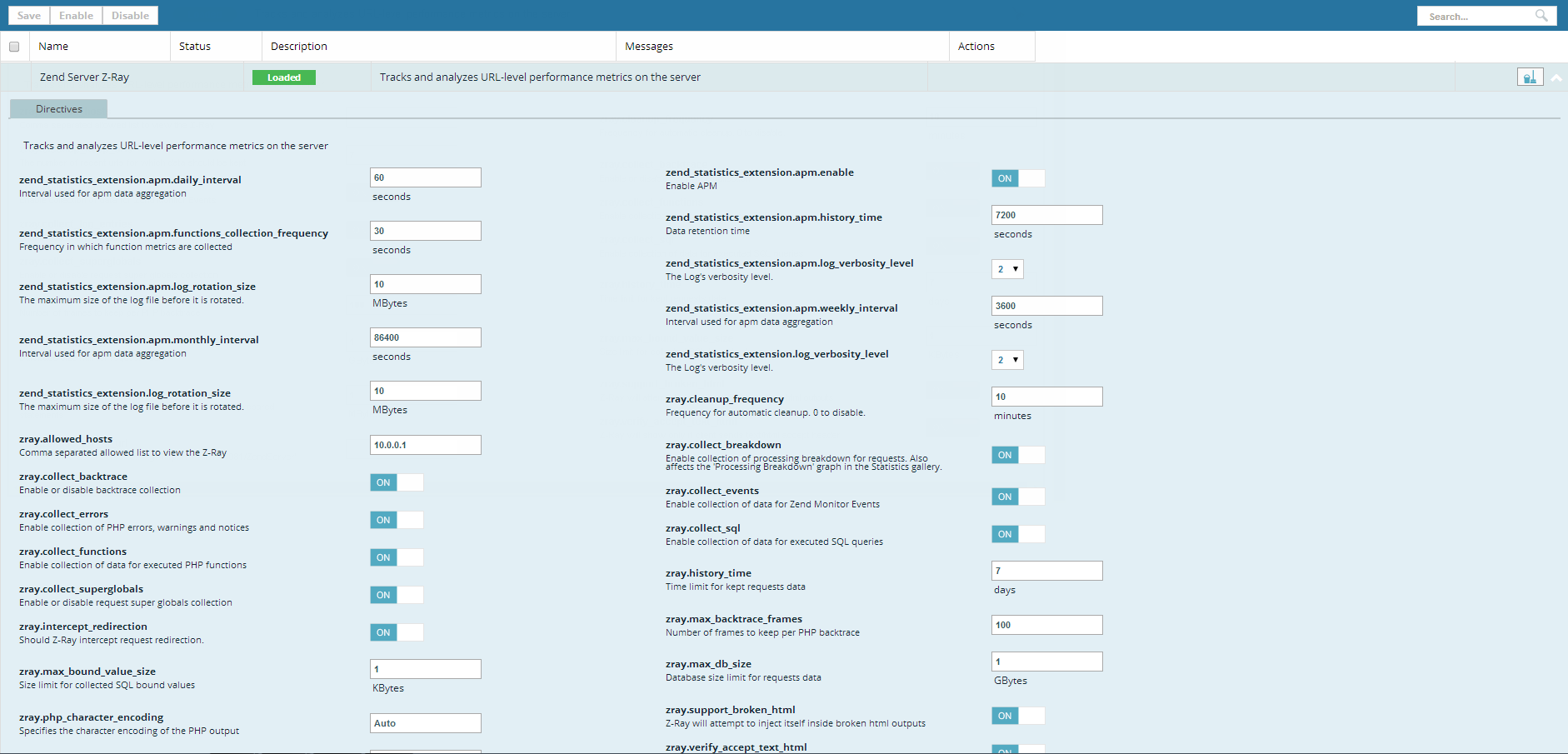This screenshot has width=1568, height=754.
Task: Sort by the Status column header
Action: point(195,47)
